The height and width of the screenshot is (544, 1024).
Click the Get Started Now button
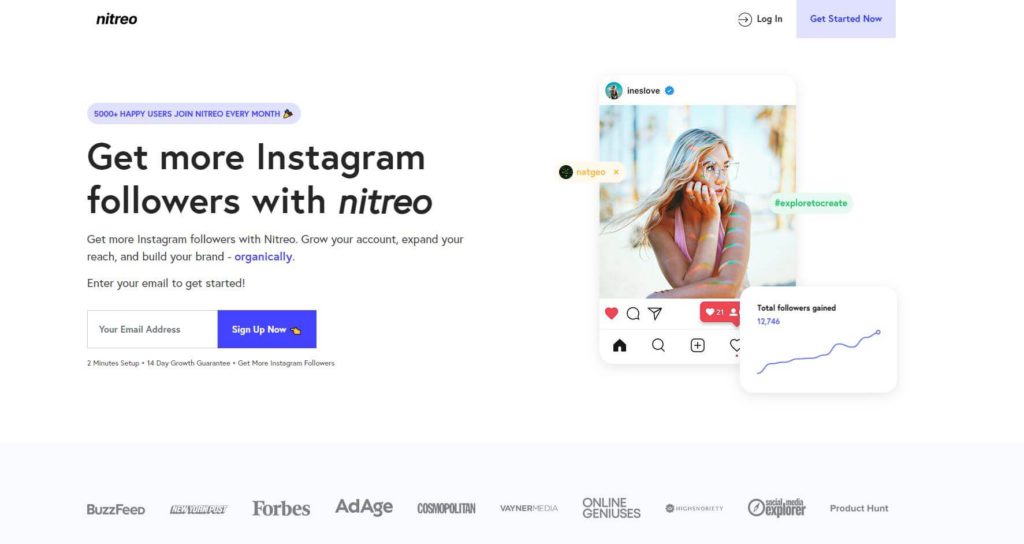click(846, 19)
